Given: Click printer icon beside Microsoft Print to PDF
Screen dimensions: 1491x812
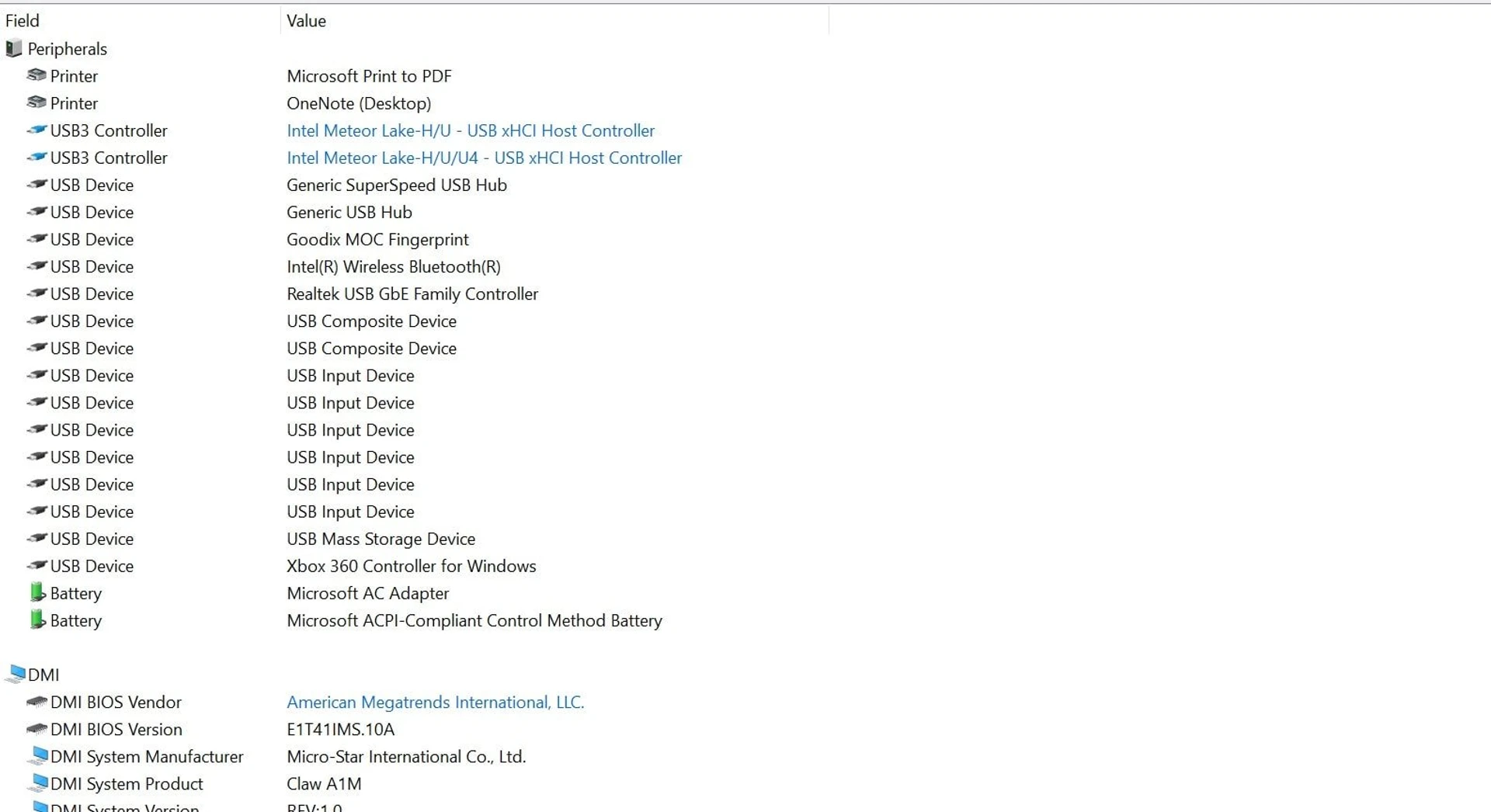Looking at the screenshot, I should [x=36, y=75].
